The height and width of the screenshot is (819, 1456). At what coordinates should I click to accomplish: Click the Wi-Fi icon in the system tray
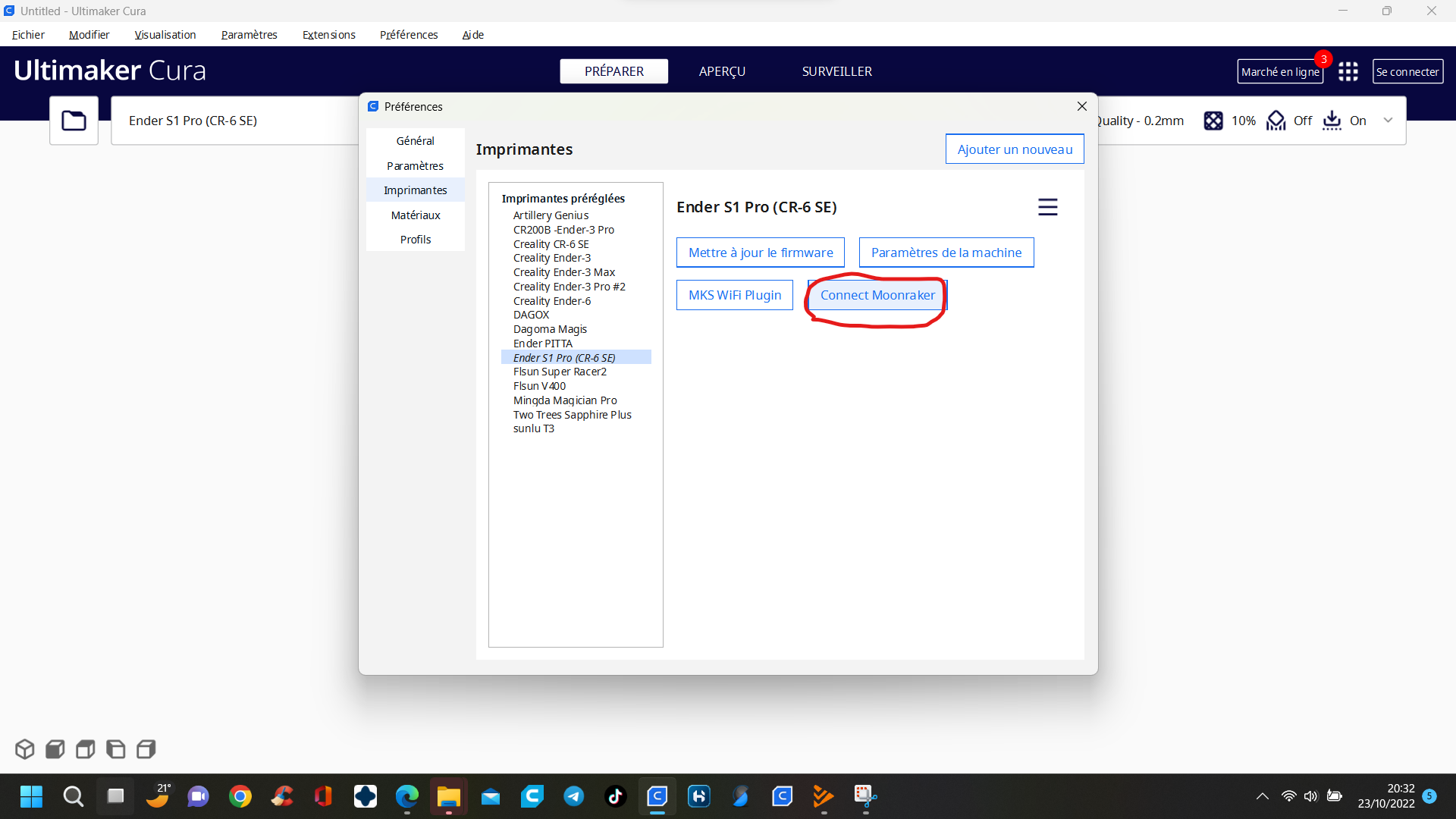pyautogui.click(x=1288, y=796)
